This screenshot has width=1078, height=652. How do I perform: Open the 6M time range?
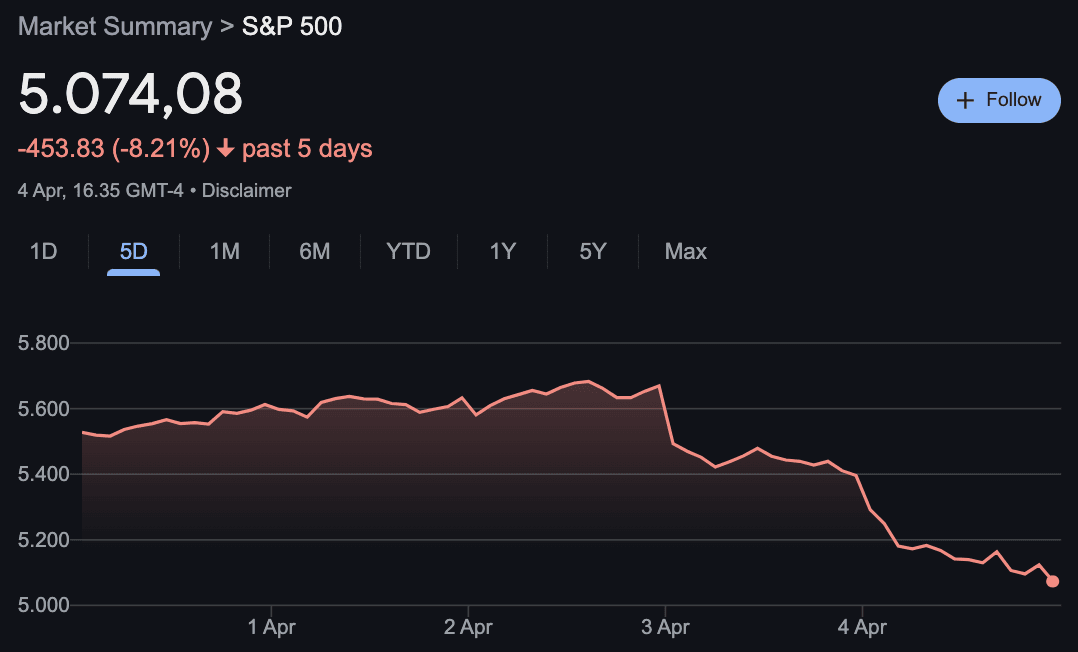click(314, 252)
